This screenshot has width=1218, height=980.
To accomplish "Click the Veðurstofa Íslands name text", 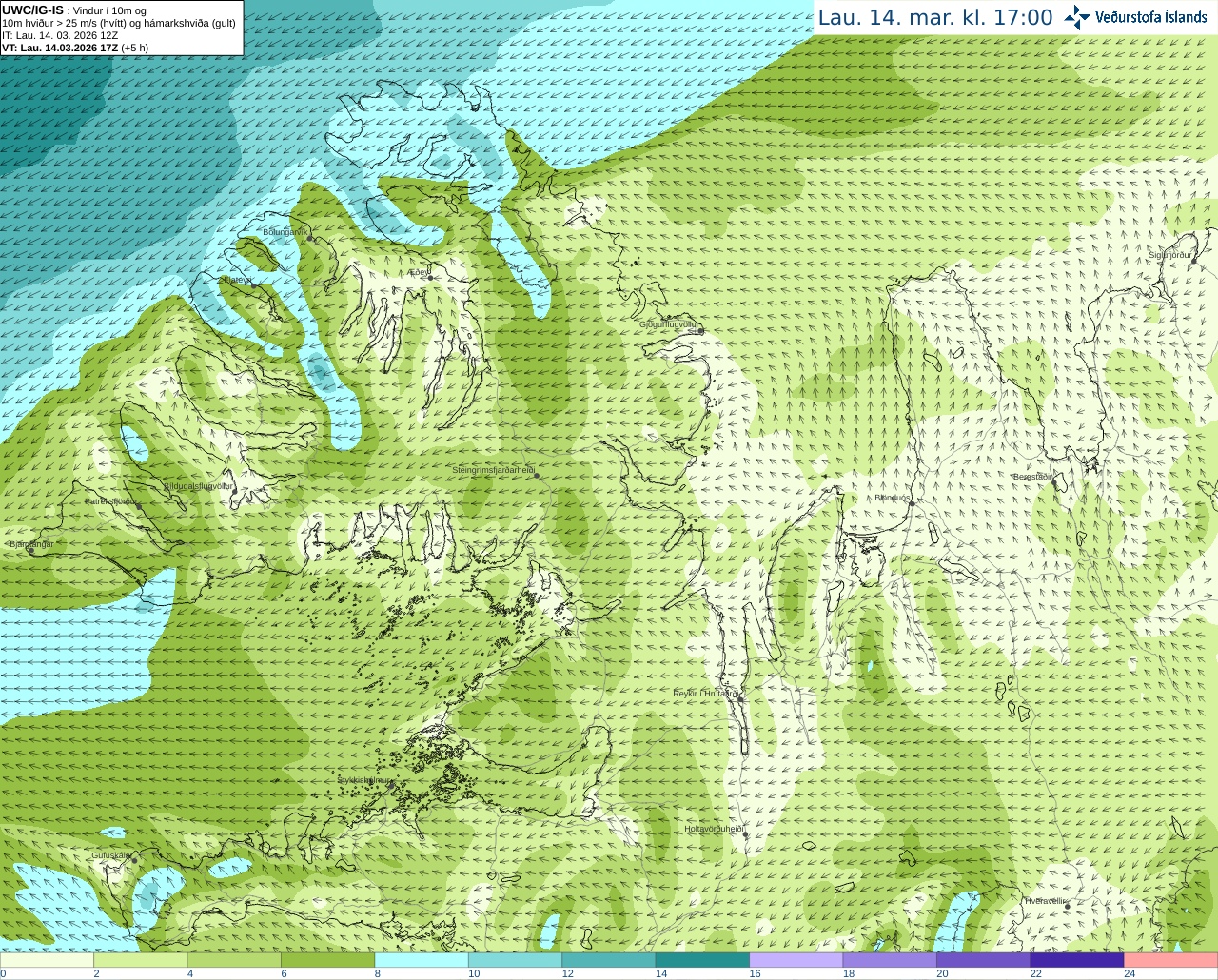I will coord(1151,17).
